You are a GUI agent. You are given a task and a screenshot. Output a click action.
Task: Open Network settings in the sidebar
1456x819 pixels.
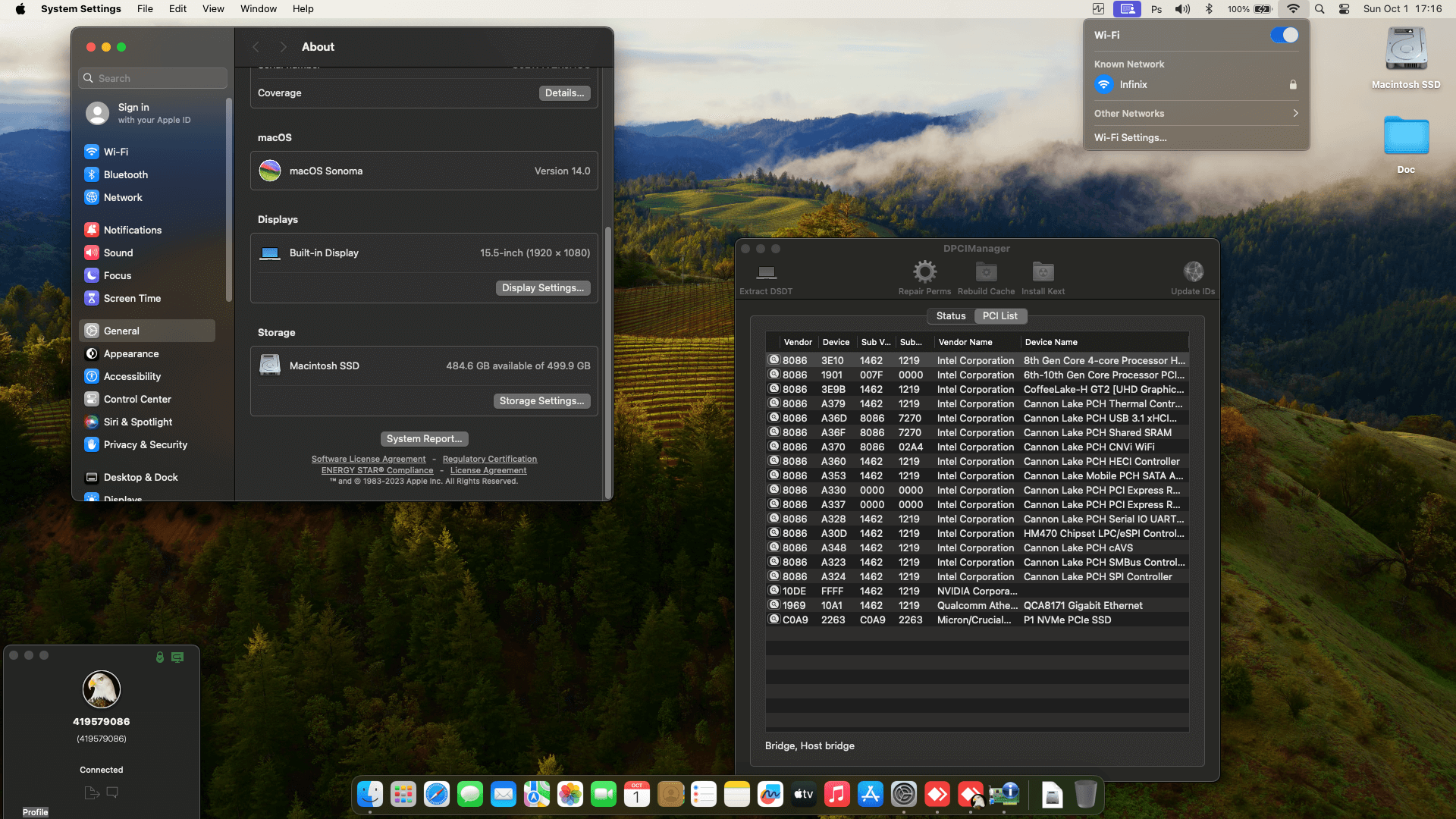(x=123, y=197)
